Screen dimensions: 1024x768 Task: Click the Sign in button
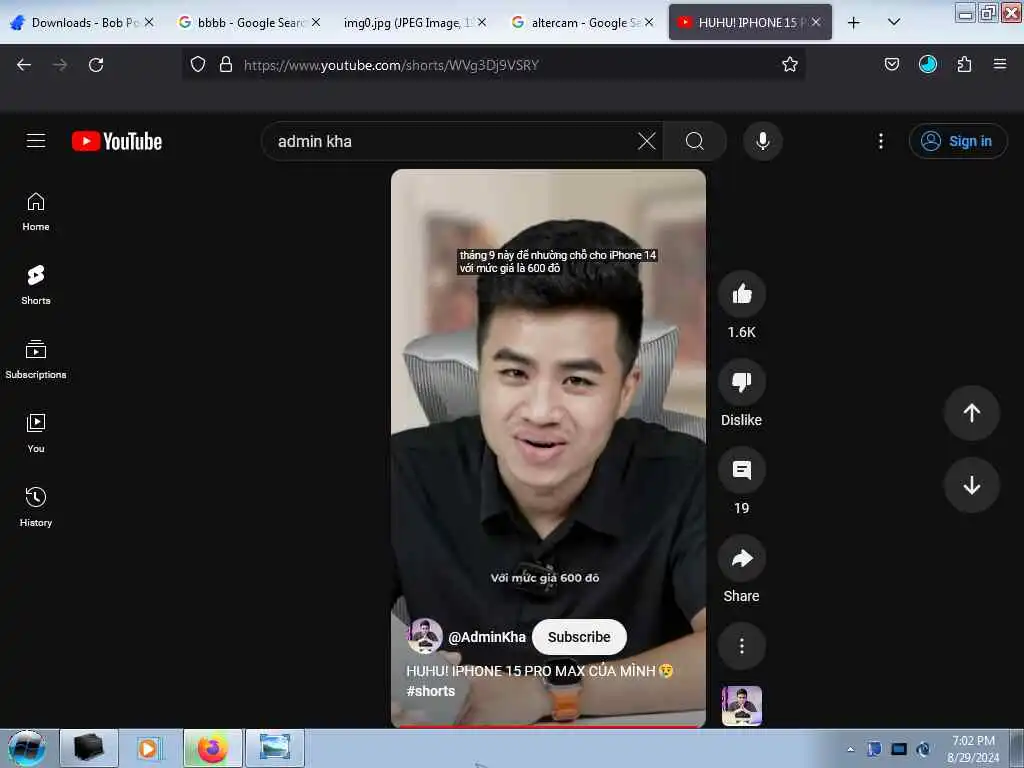click(957, 141)
